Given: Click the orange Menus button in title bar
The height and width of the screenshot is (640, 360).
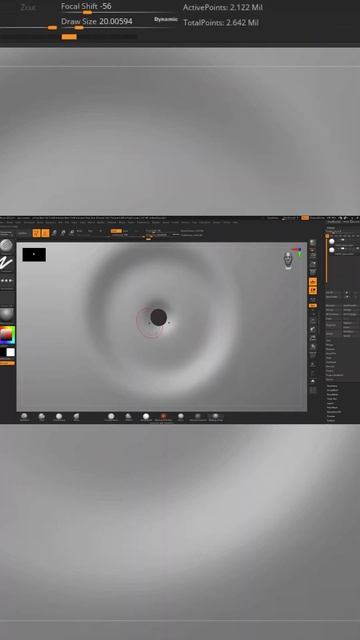Looking at the screenshot, I should 305,218.
